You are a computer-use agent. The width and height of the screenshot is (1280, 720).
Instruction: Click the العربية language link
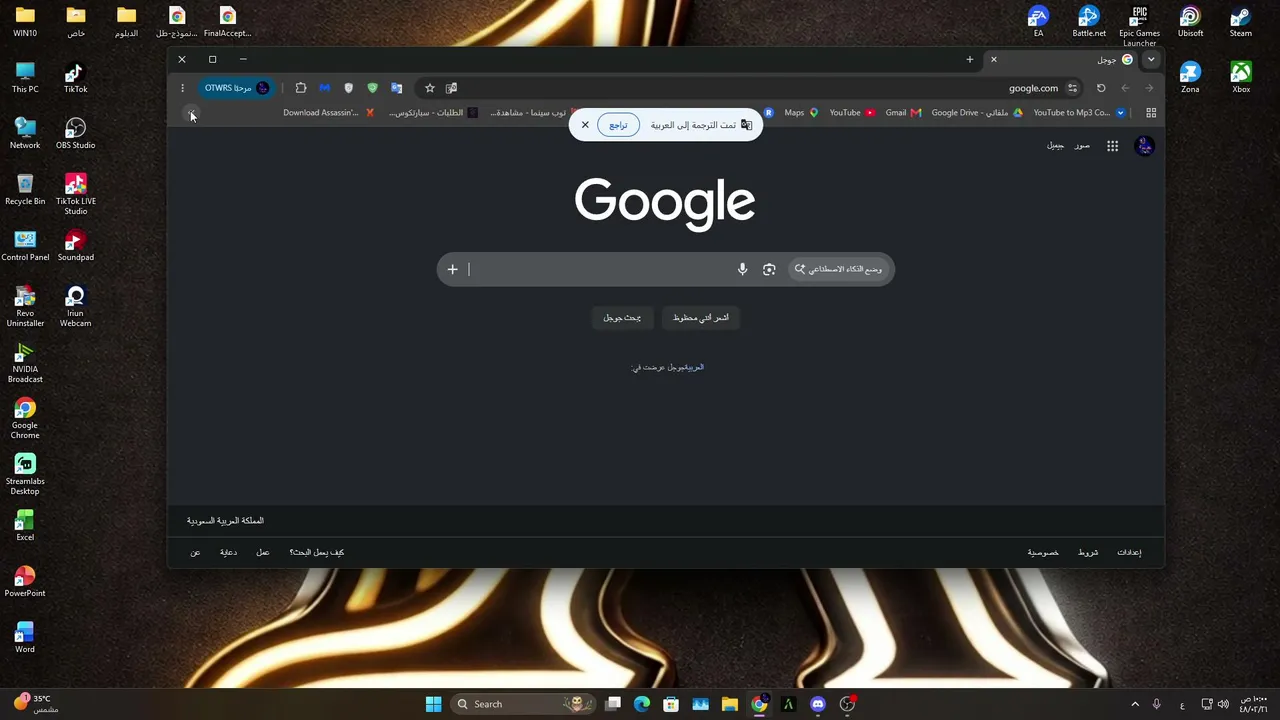coord(694,367)
